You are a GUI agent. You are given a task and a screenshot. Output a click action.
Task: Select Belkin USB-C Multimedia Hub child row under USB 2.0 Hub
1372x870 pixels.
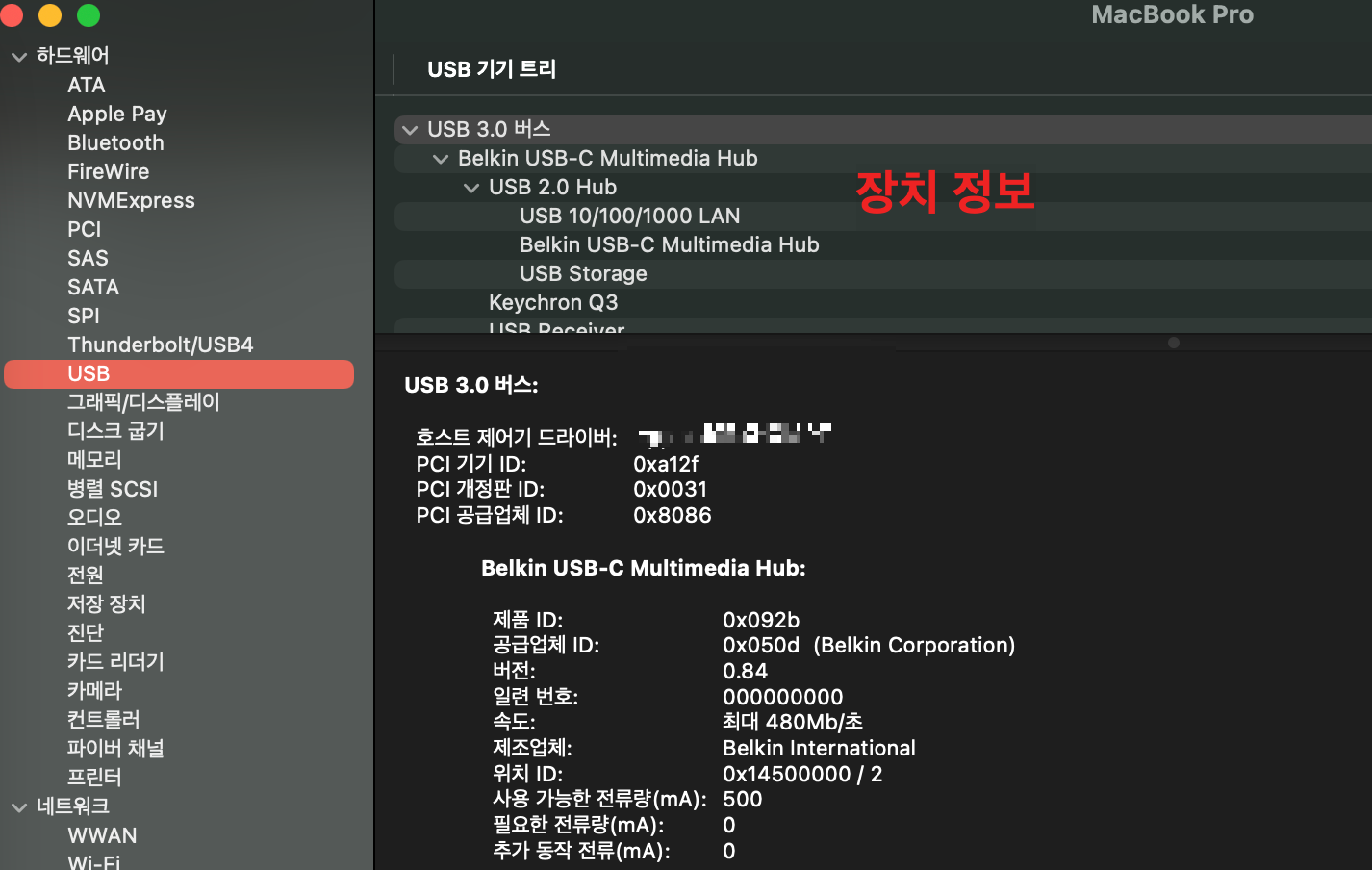point(883,245)
